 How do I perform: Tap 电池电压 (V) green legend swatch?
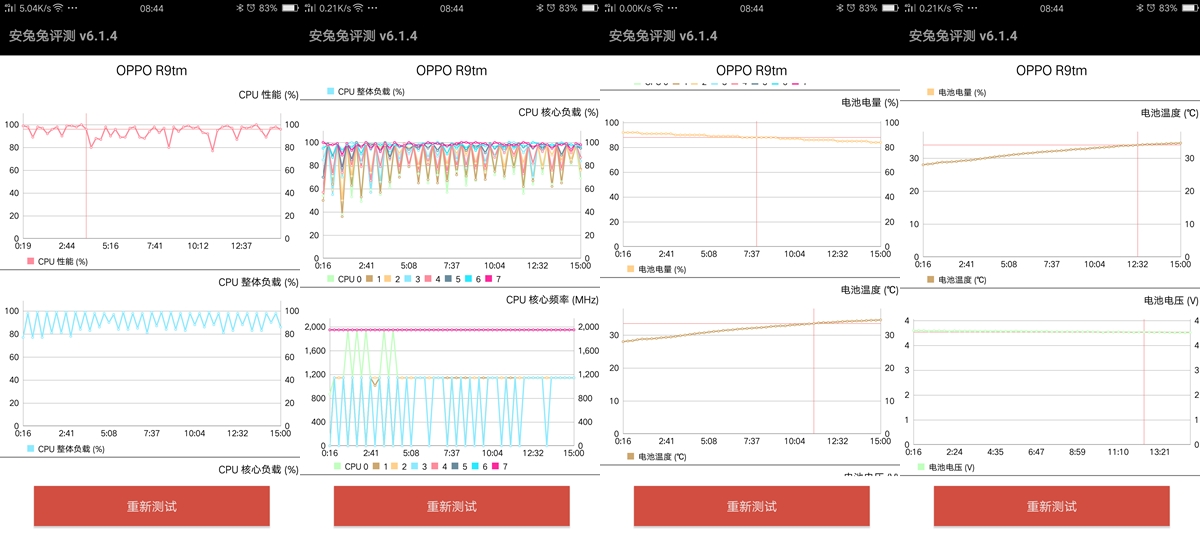(921, 467)
